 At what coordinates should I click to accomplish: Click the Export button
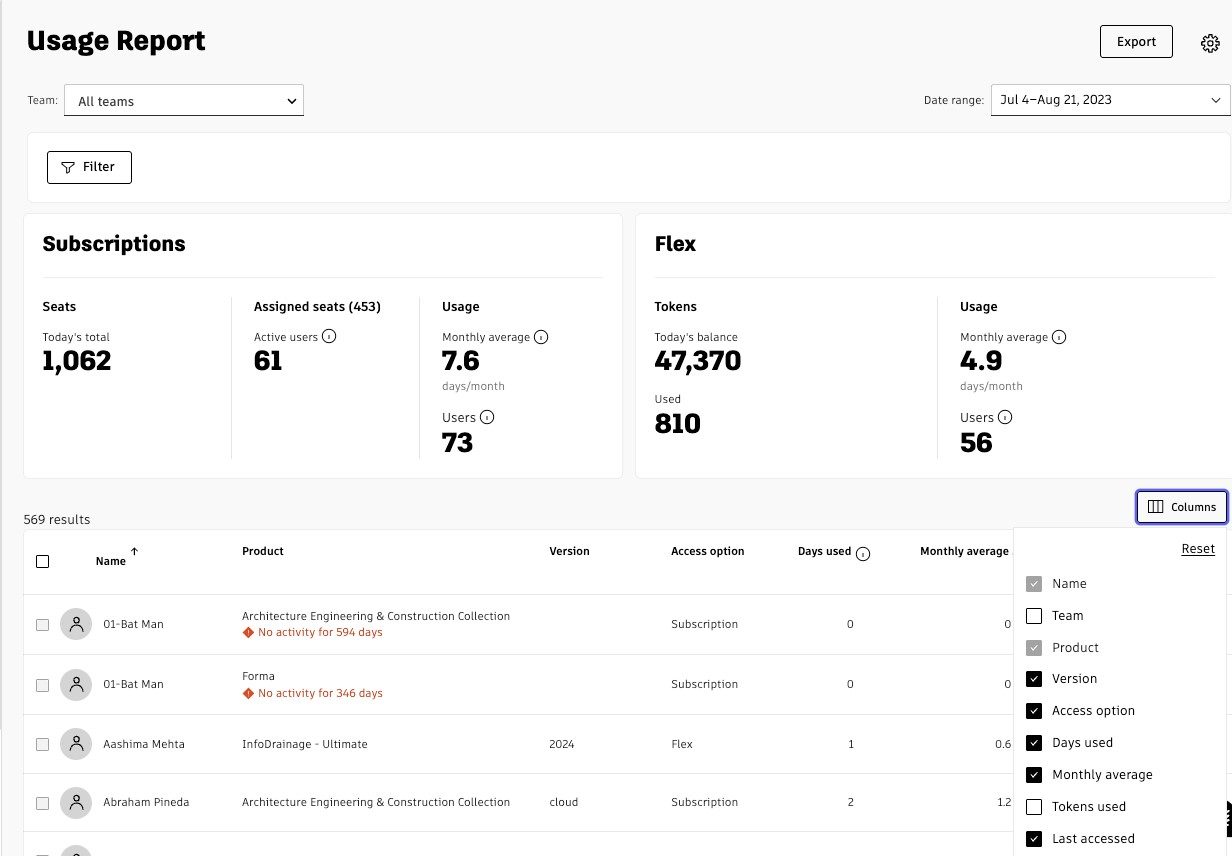pyautogui.click(x=1136, y=41)
